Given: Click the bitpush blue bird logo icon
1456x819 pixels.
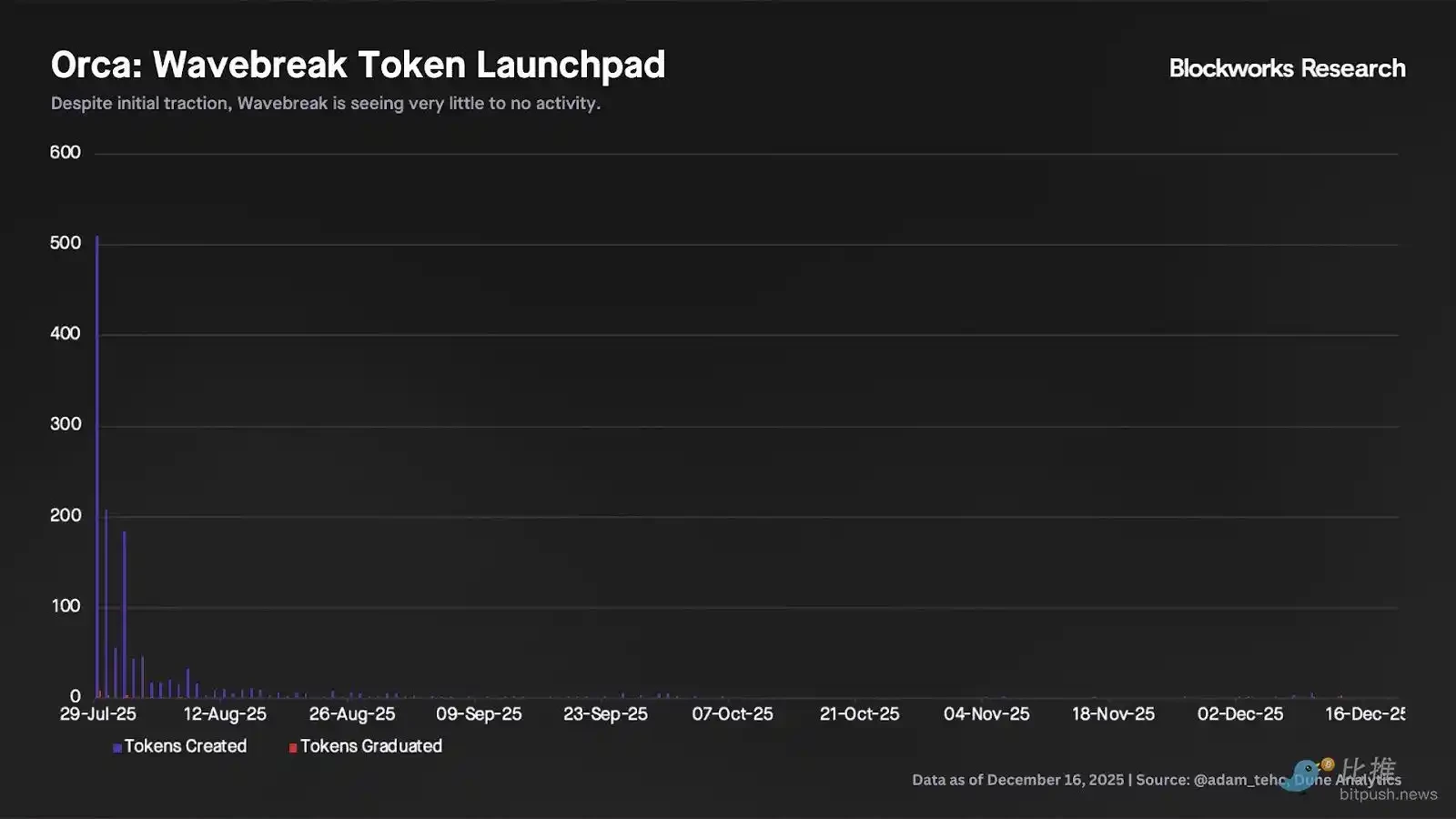Looking at the screenshot, I should (x=1302, y=775).
